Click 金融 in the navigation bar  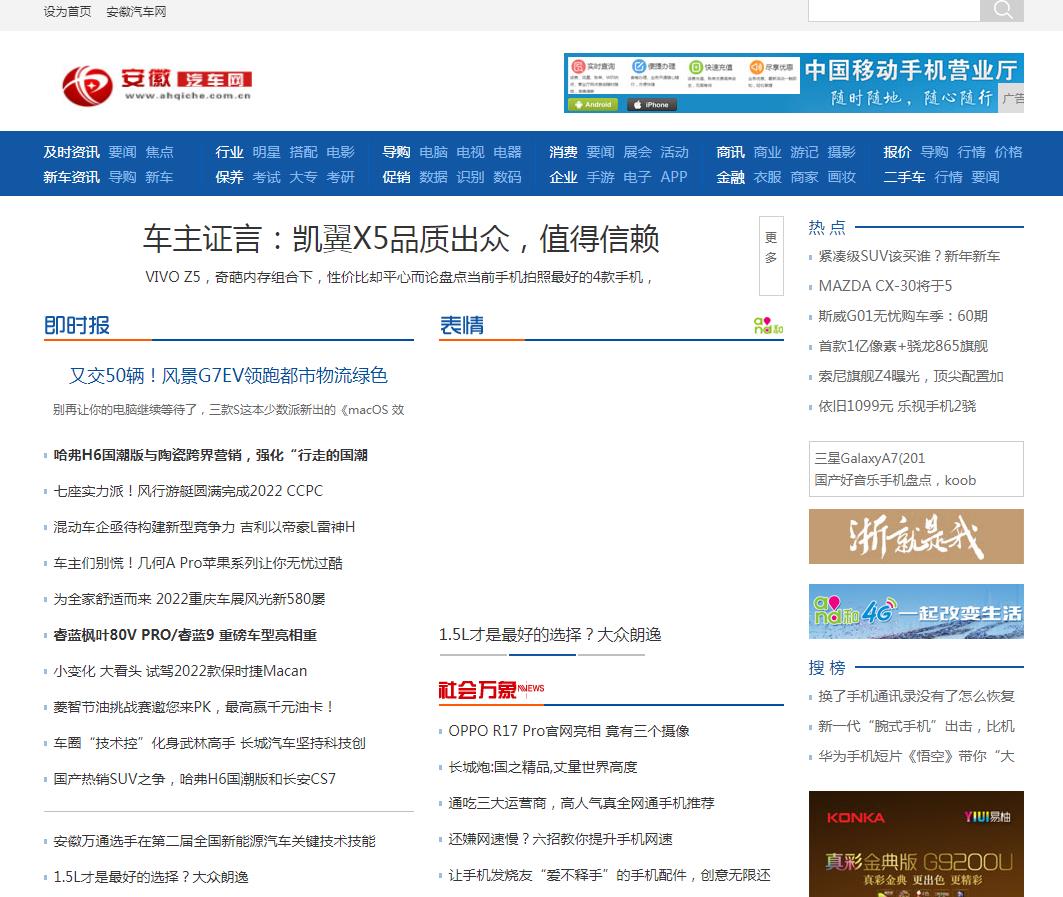[x=730, y=177]
